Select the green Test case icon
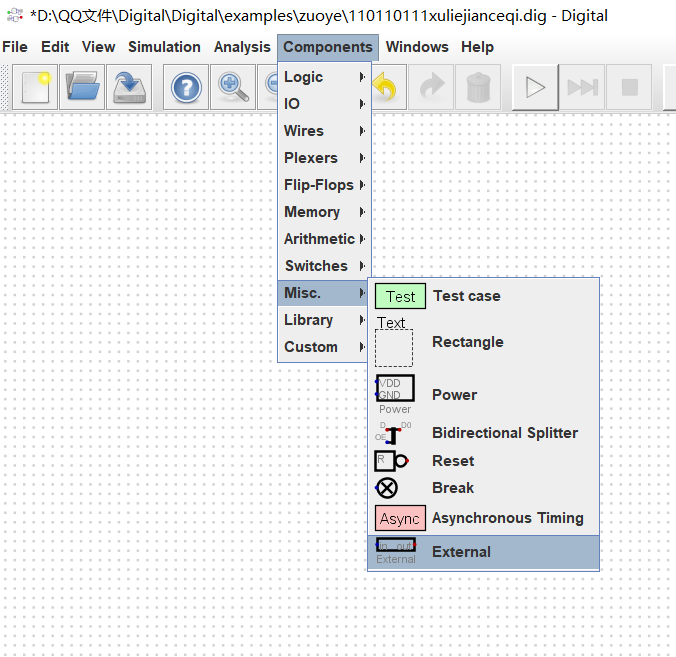This screenshot has width=676, height=657. [x=400, y=296]
